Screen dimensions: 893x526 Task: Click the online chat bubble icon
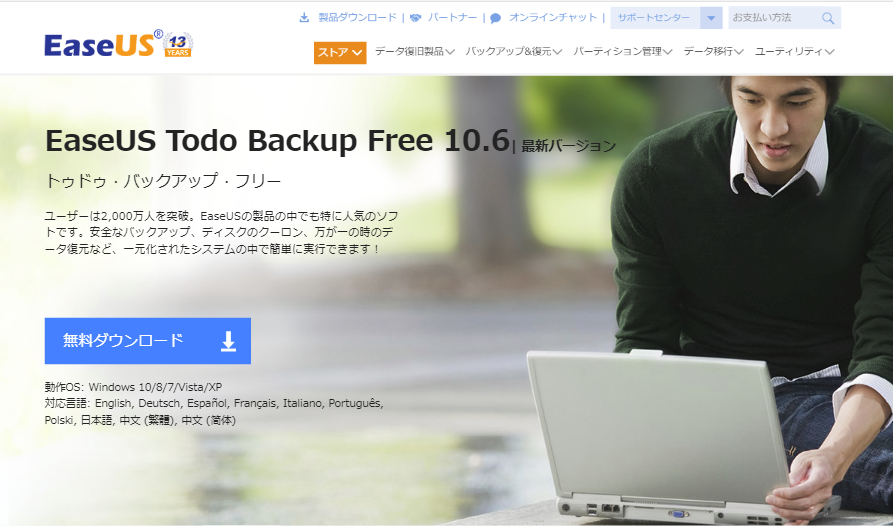pyautogui.click(x=495, y=18)
